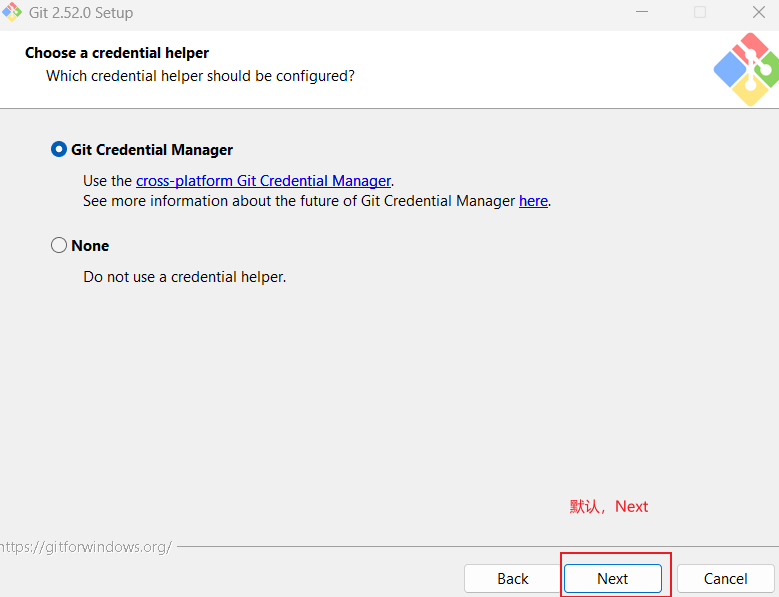779x597 pixels.
Task: Open the cross-platform Git Credential Manager link
Action: click(263, 181)
